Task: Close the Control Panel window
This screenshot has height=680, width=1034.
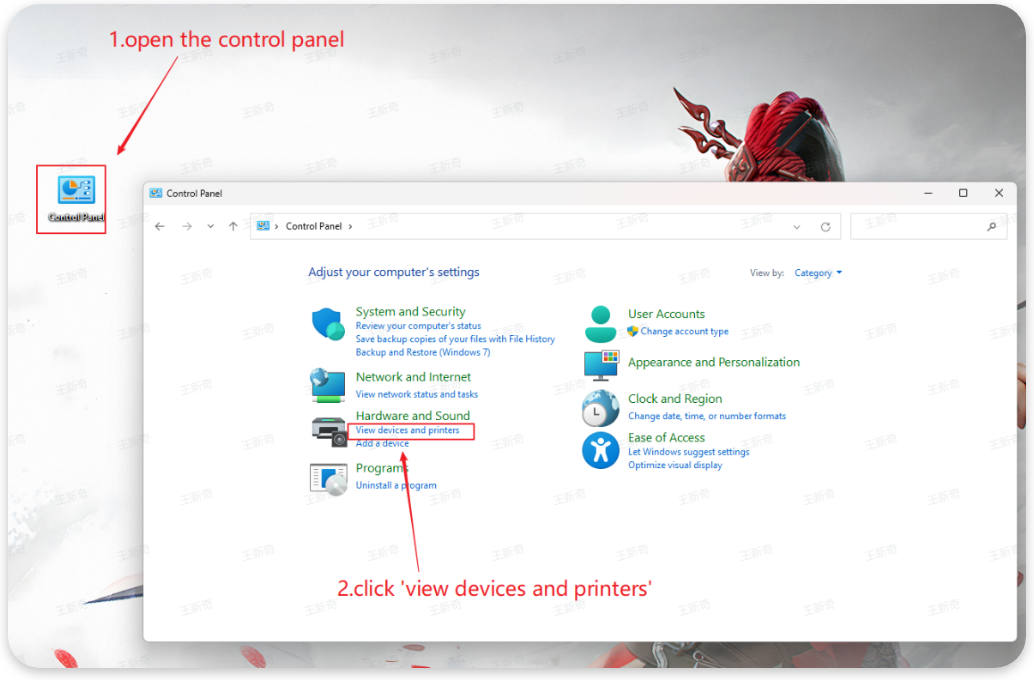Action: pyautogui.click(x=998, y=193)
